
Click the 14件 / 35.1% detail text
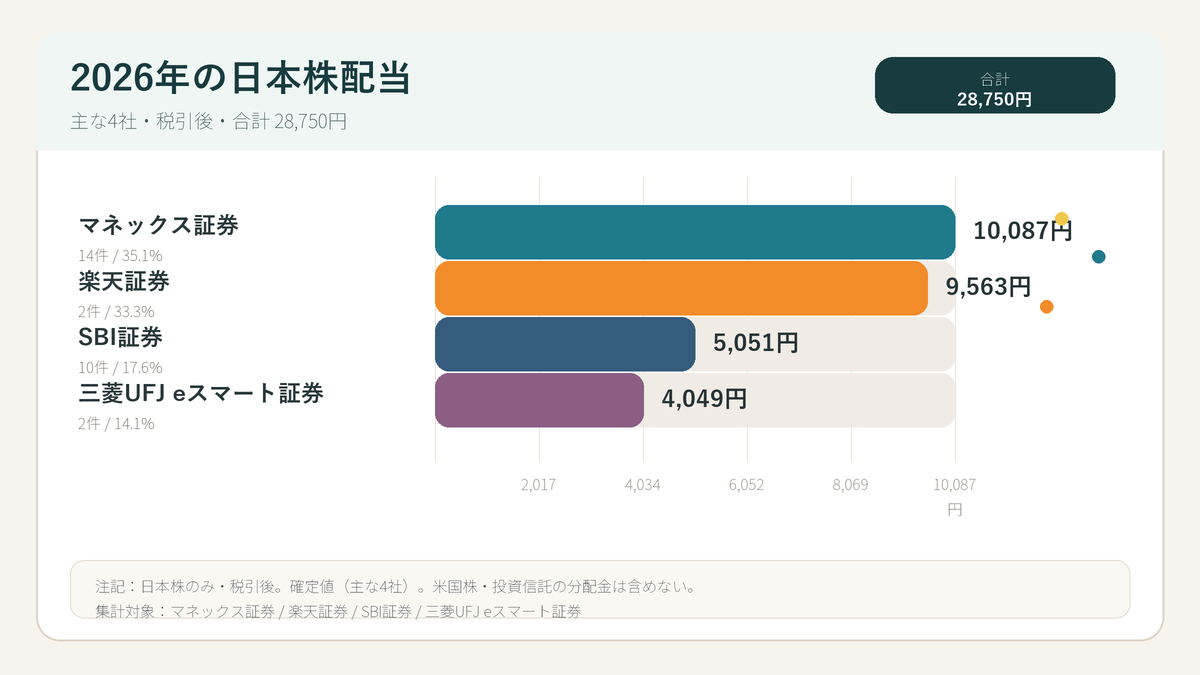120,255
